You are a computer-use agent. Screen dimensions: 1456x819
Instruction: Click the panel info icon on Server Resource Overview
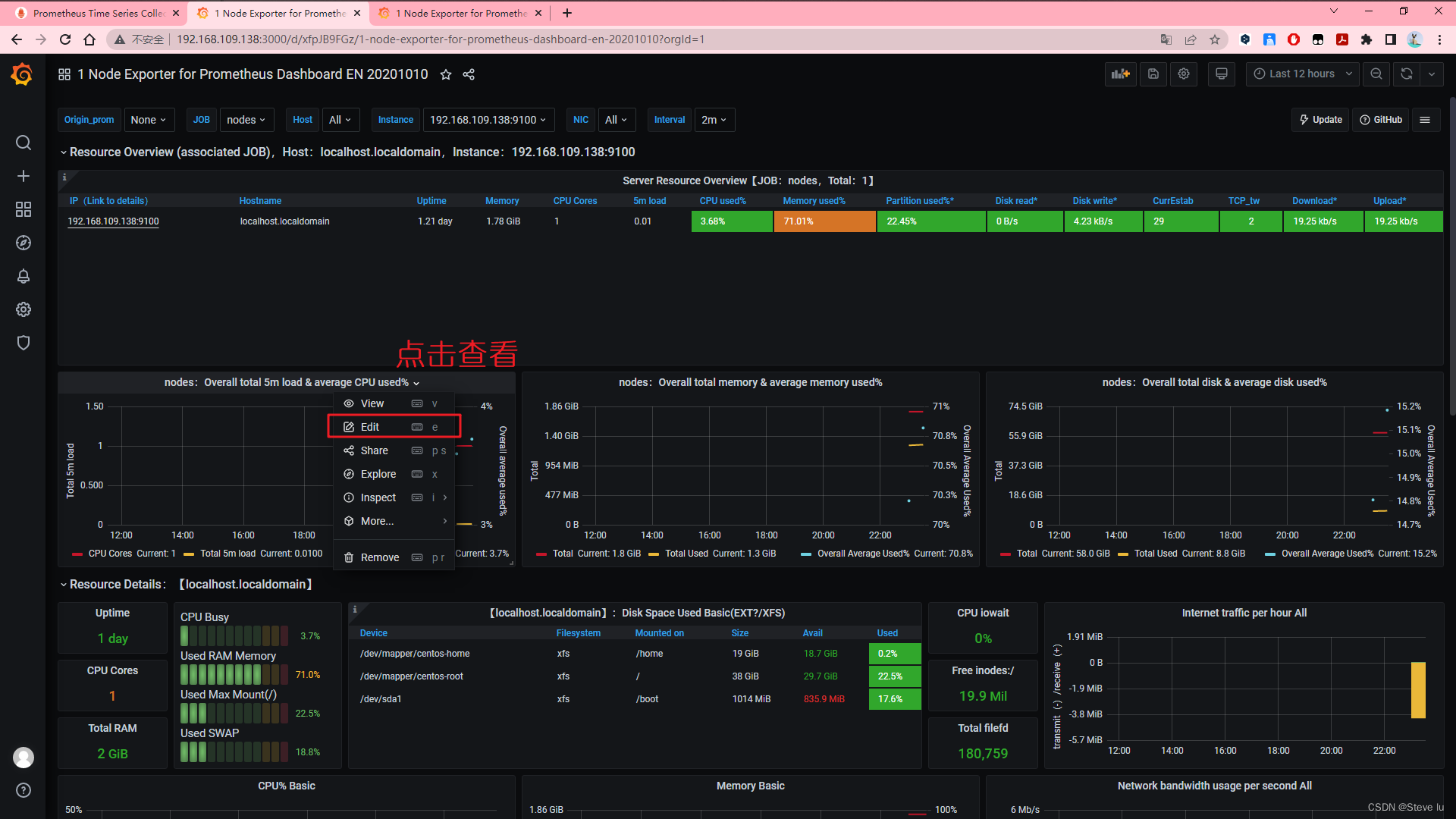click(x=64, y=177)
